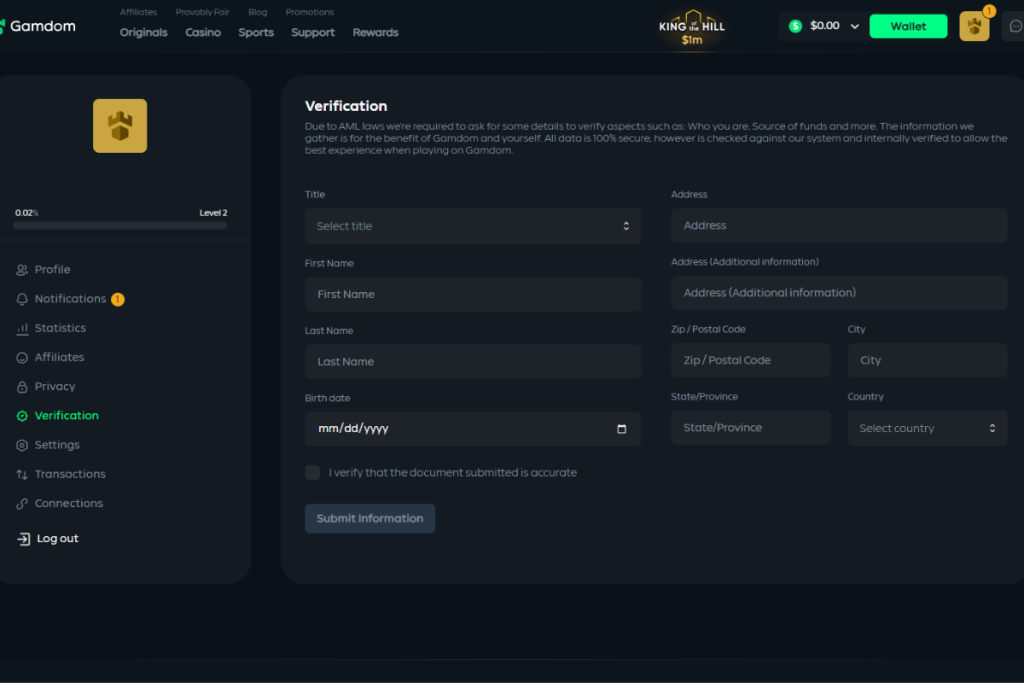Go to Transactions in the sidebar

(70, 474)
